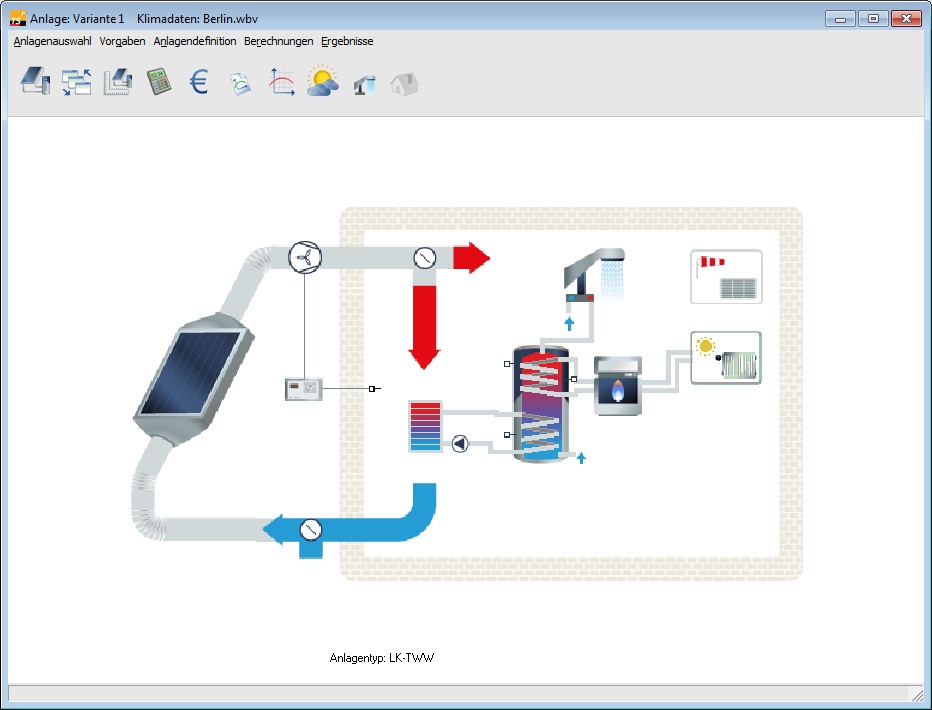
Task: Click the gauge on blue return duct
Action: (x=310, y=529)
